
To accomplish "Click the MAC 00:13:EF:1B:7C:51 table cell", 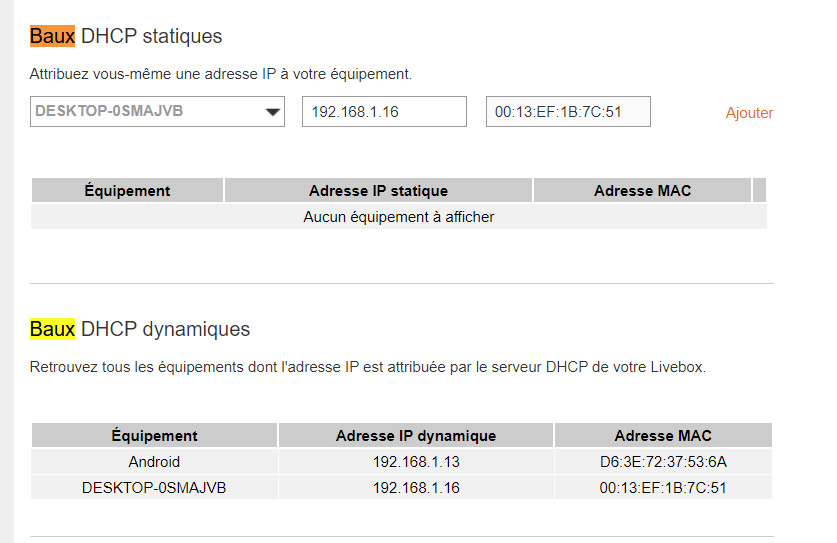I will [x=663, y=487].
